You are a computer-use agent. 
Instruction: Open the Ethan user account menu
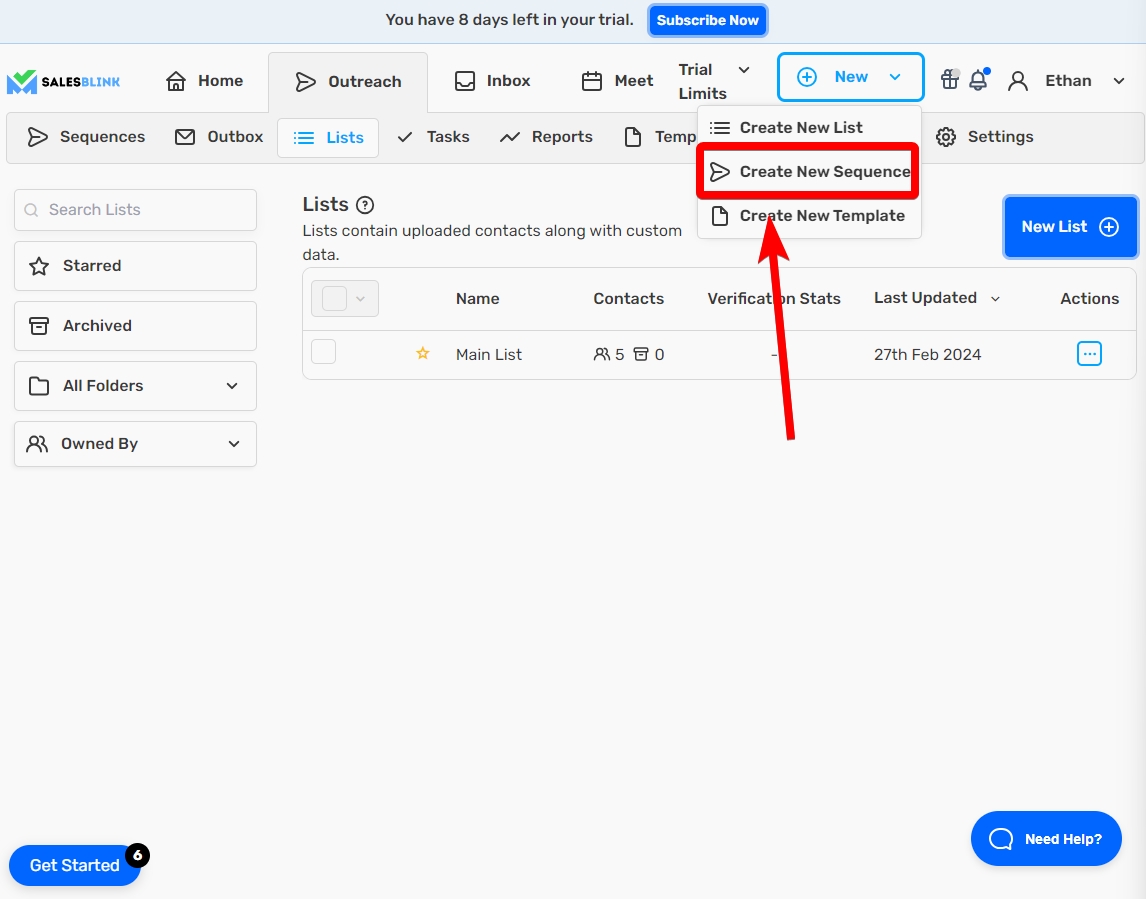tap(1067, 81)
